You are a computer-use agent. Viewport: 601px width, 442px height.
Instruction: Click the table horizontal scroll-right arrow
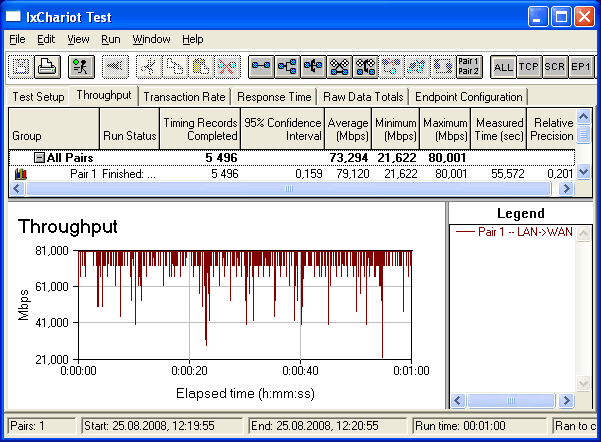pos(567,188)
